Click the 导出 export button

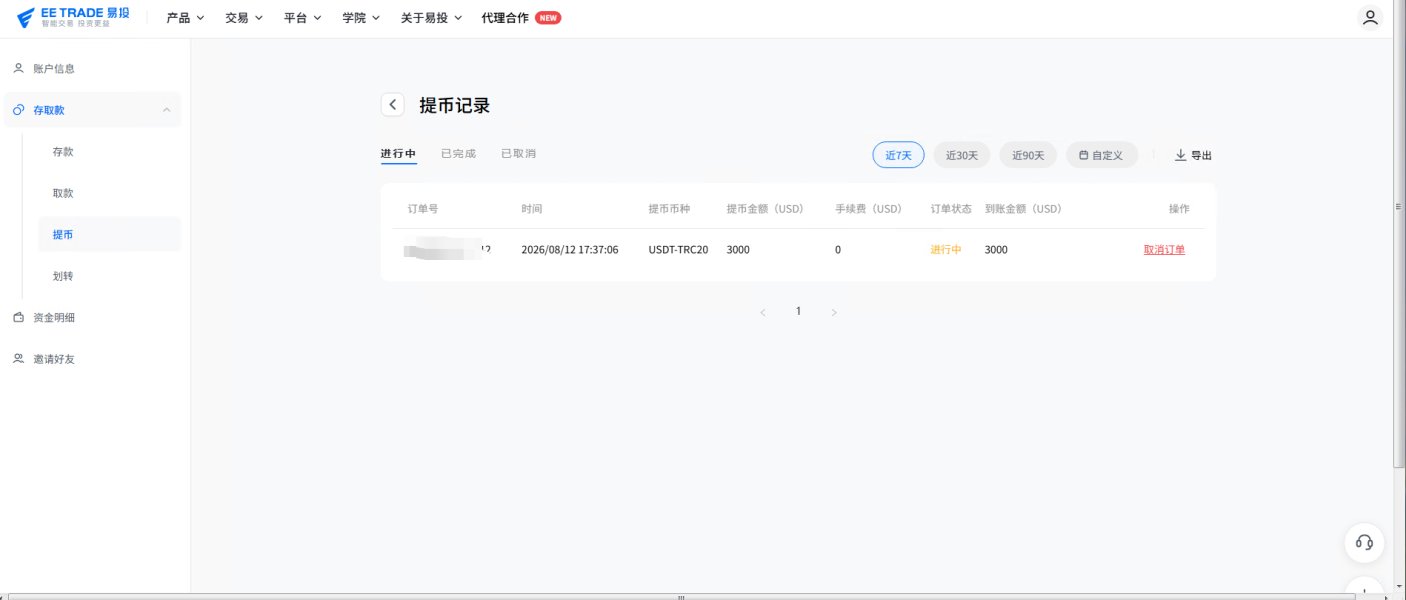point(1193,155)
